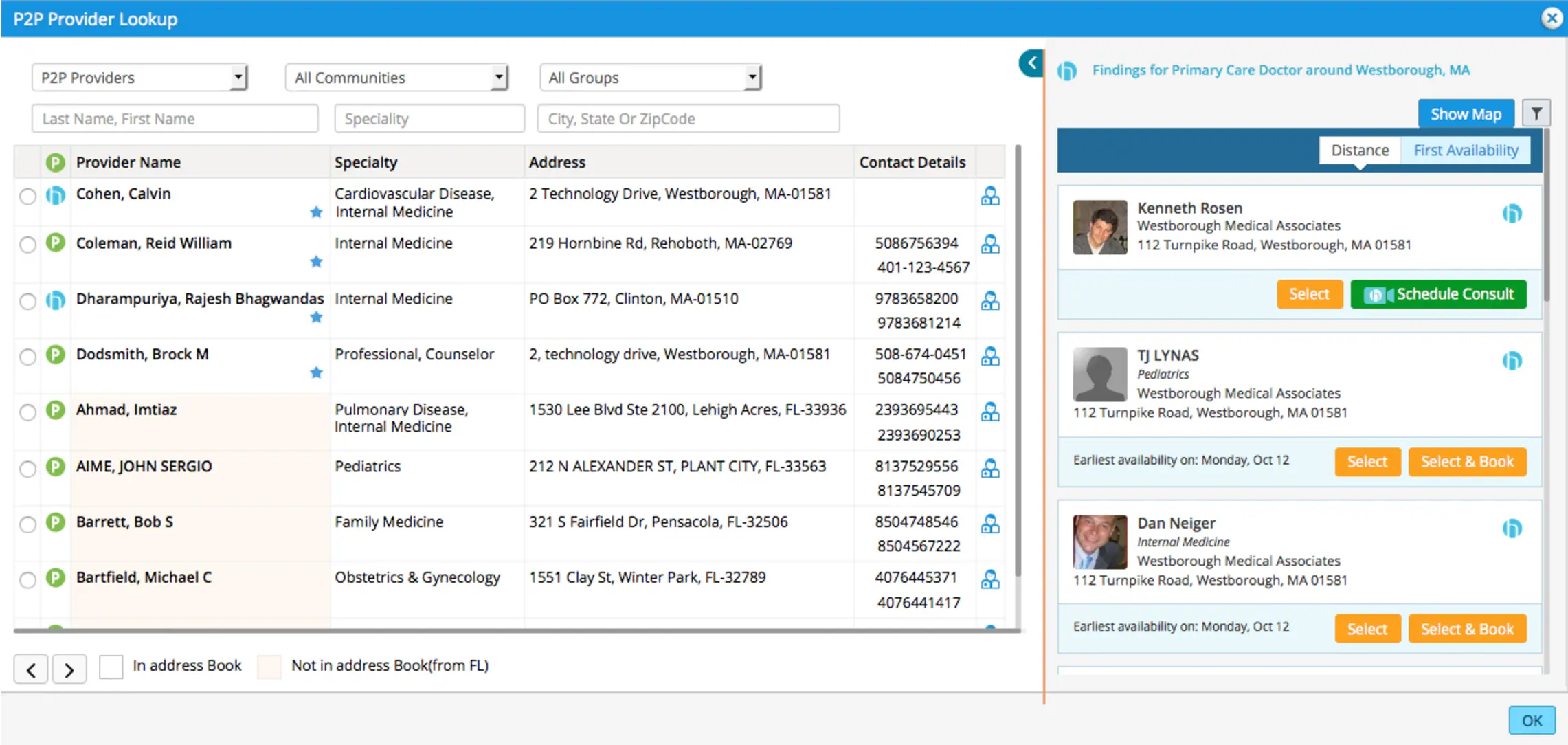
Task: Click the provider details icon on Cohen, Calvin's row
Action: click(989, 197)
